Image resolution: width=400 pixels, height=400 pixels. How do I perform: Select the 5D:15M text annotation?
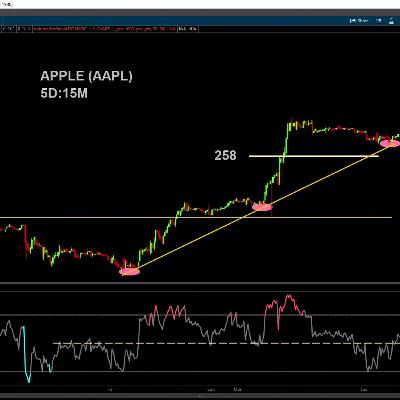click(x=64, y=93)
